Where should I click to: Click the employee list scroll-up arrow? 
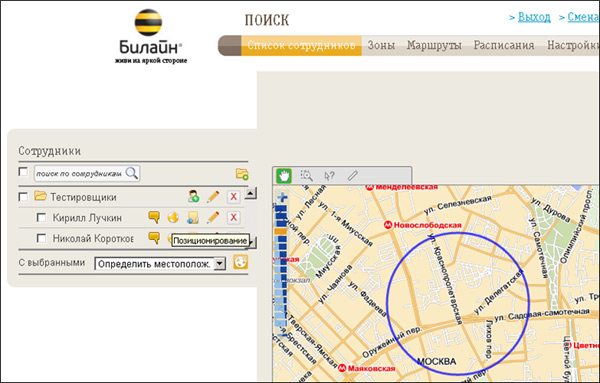(x=250, y=193)
